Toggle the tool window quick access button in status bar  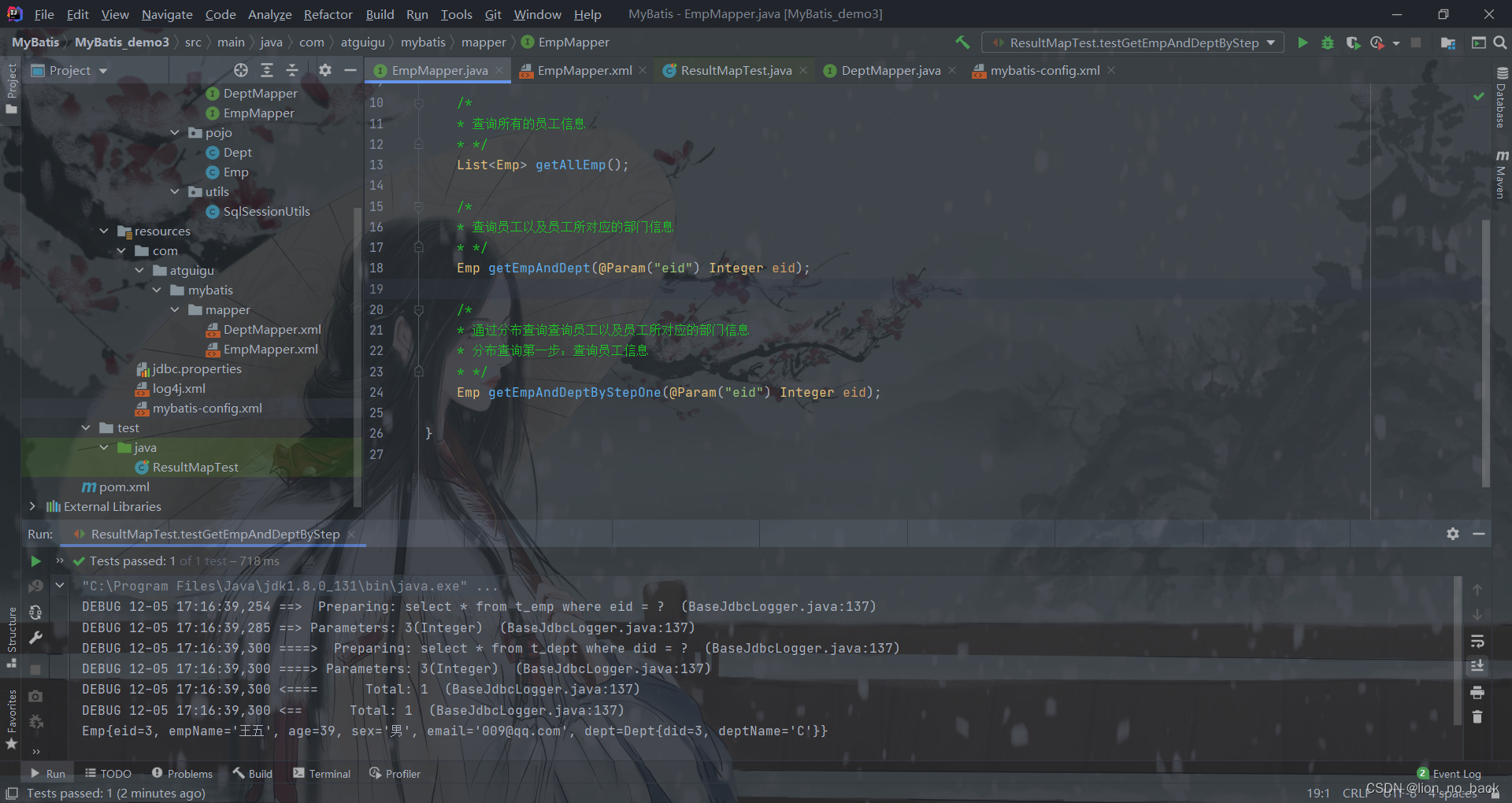pyautogui.click(x=12, y=794)
